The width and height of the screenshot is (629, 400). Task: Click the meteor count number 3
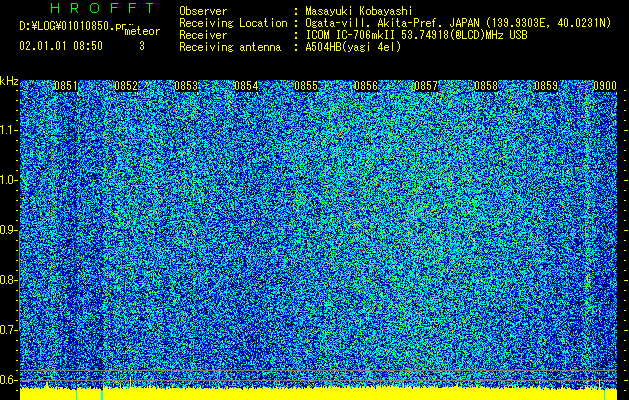(x=142, y=46)
